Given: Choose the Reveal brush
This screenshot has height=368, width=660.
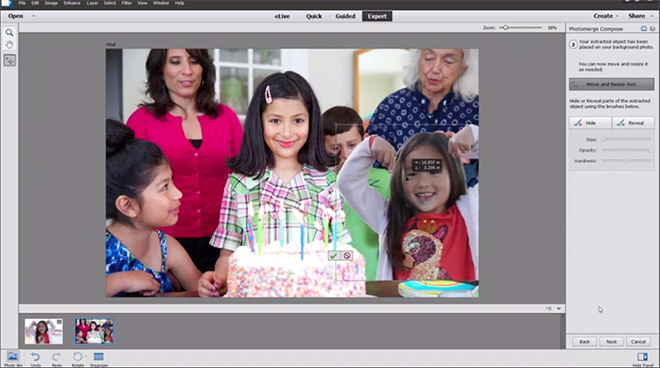Looking at the screenshot, I should pos(633,123).
